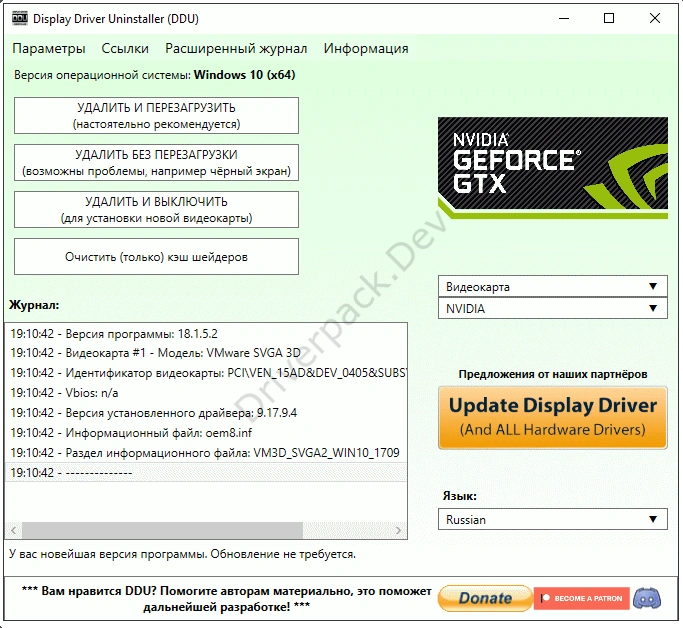Expand the NVIDIA vendor dropdown
This screenshot has width=683, height=628.
tap(553, 308)
